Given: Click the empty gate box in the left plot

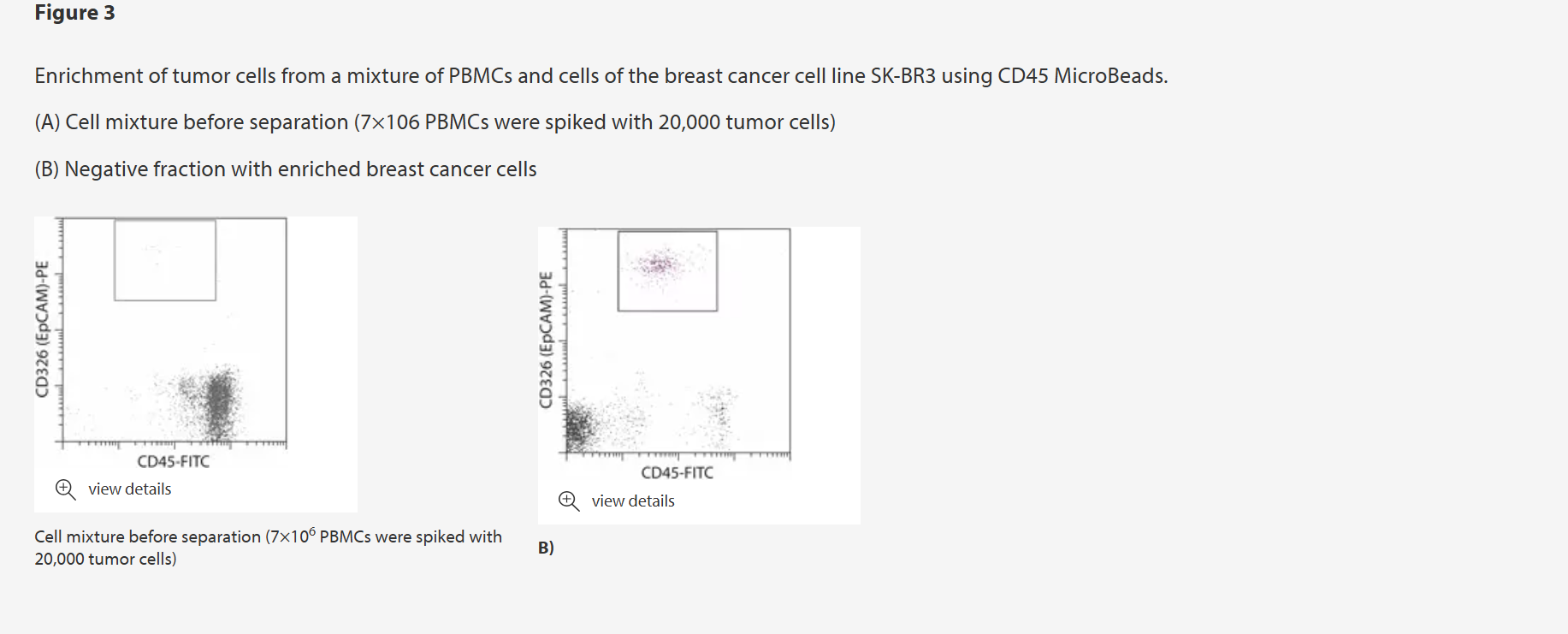Looking at the screenshot, I should 165,260.
